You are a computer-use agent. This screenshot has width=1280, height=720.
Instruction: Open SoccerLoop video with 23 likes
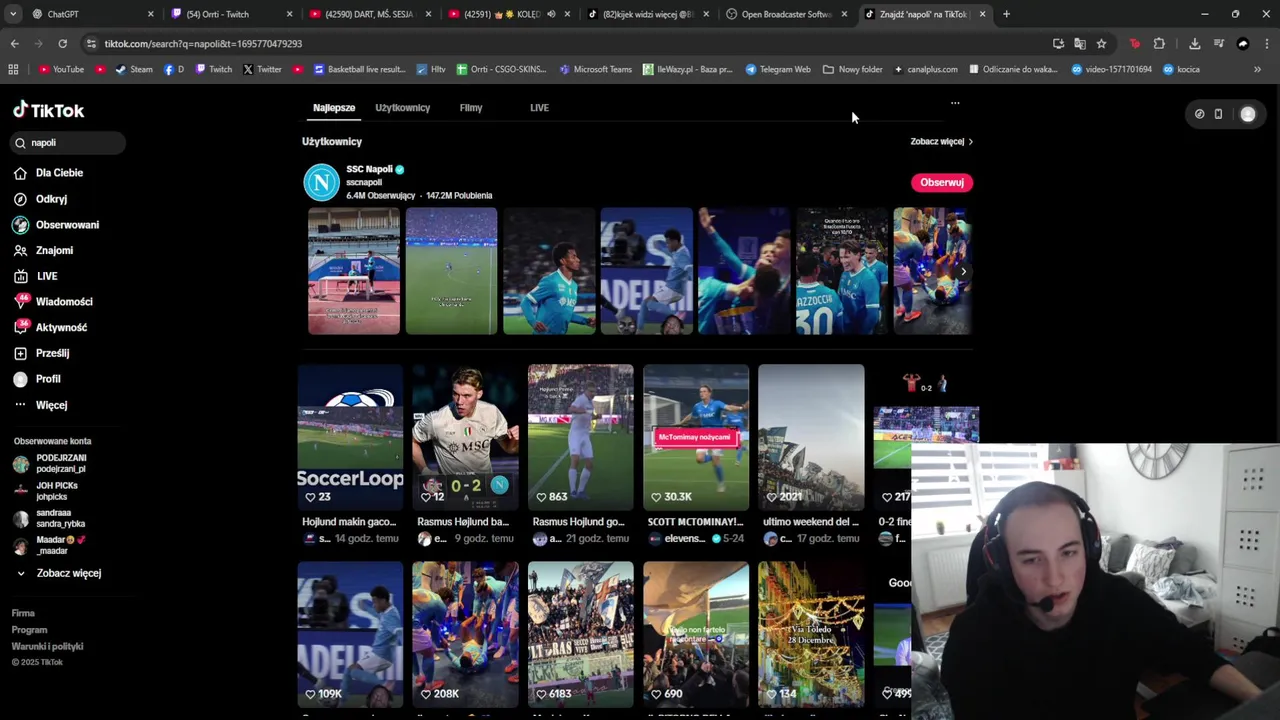click(350, 438)
